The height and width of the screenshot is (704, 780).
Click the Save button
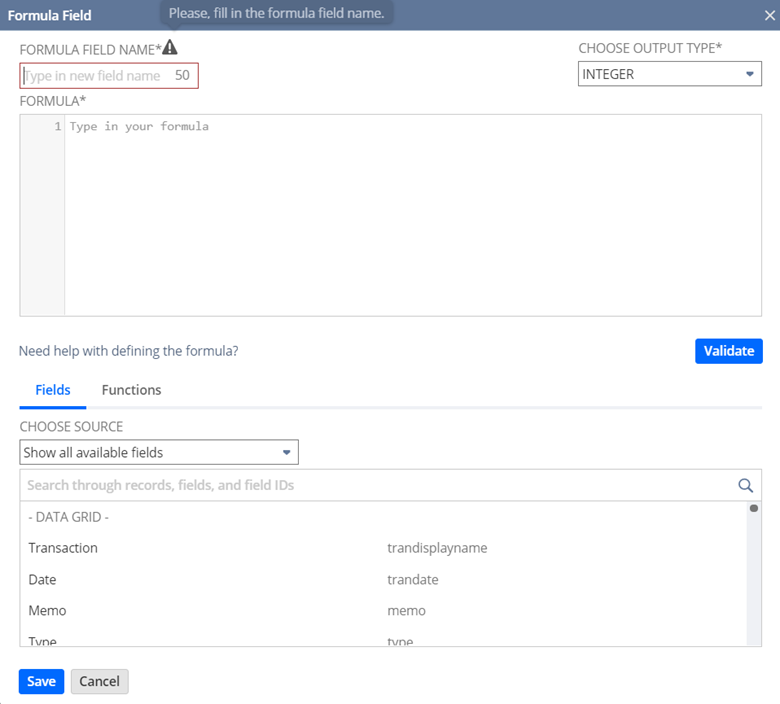41,681
